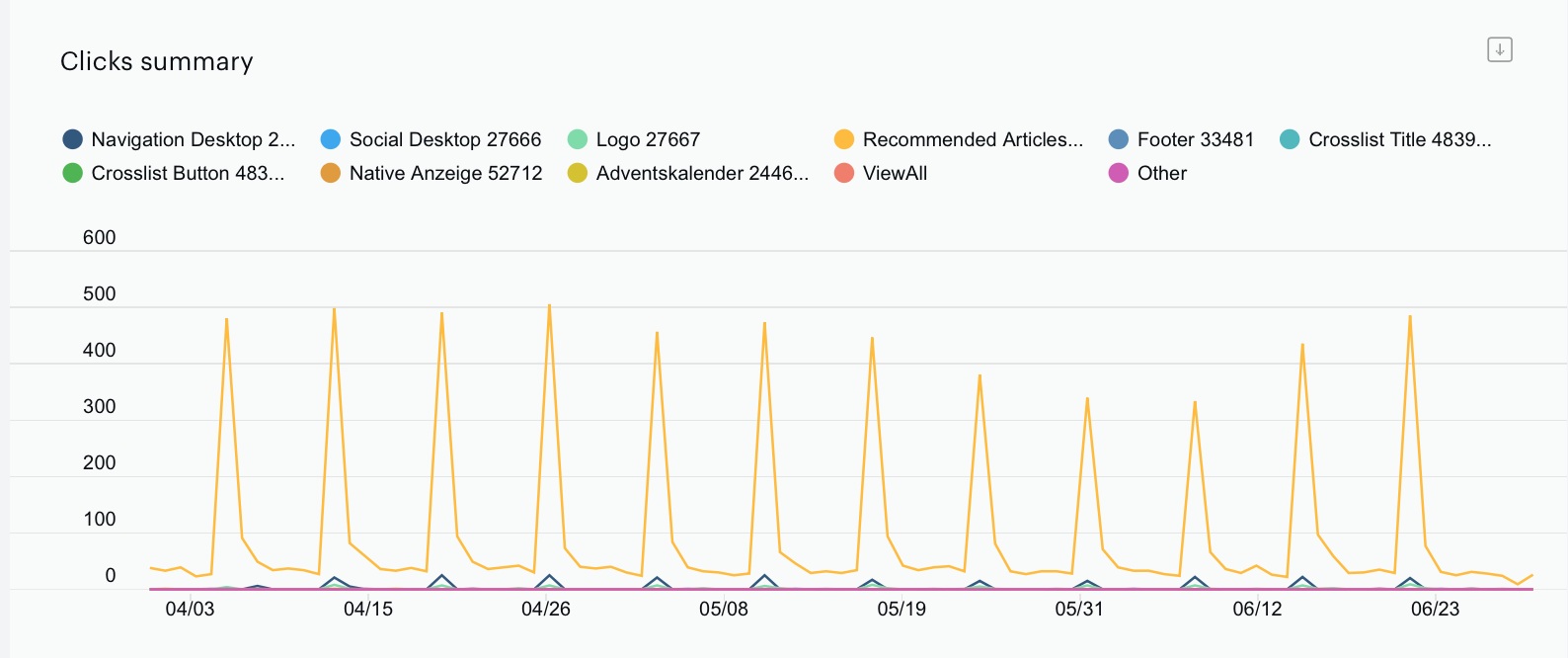Viewport: 1568px width, 658px height.
Task: Select the Other legend label
Action: point(1162,173)
